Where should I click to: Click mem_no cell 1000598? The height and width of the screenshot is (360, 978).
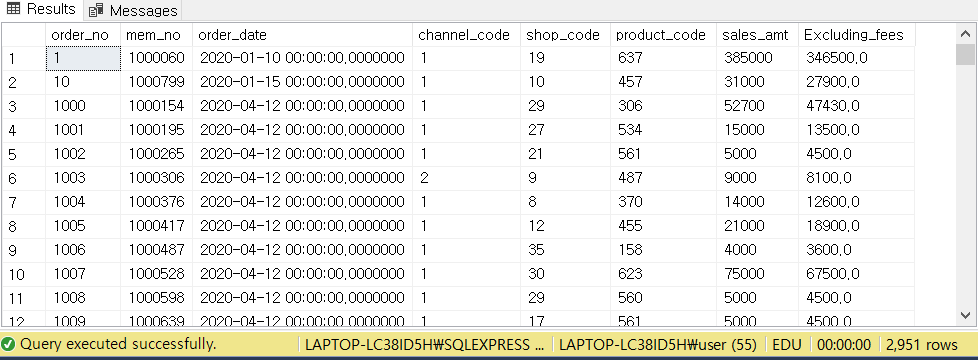[157, 298]
